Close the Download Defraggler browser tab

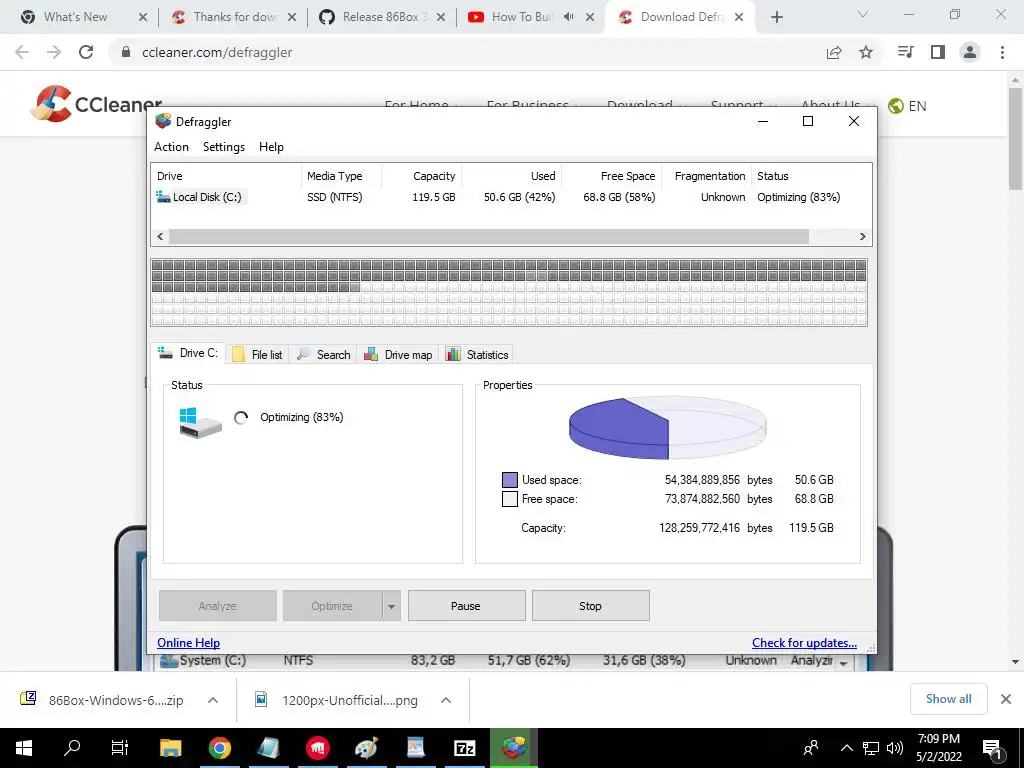click(x=739, y=17)
